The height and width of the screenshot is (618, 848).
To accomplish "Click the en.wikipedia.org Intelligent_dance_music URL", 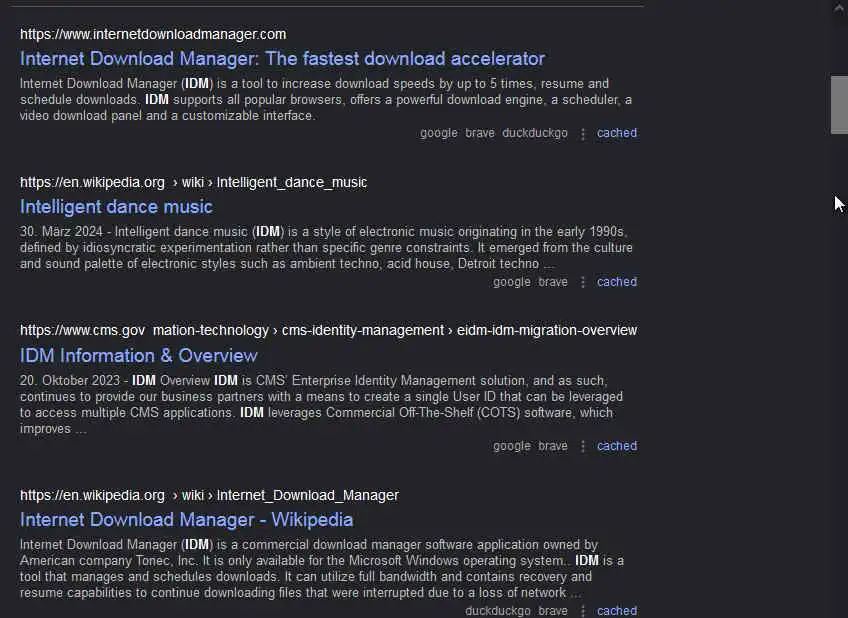I will click(194, 182).
